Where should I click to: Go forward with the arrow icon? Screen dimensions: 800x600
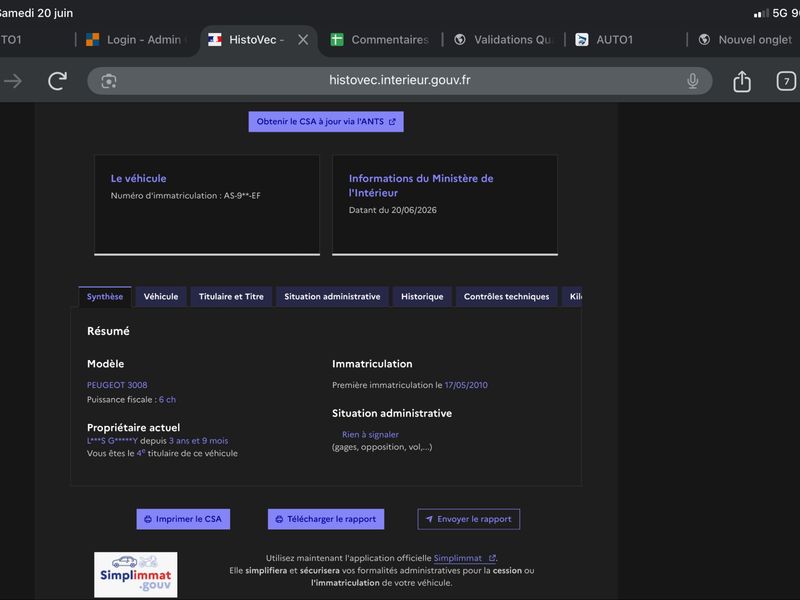[13, 81]
